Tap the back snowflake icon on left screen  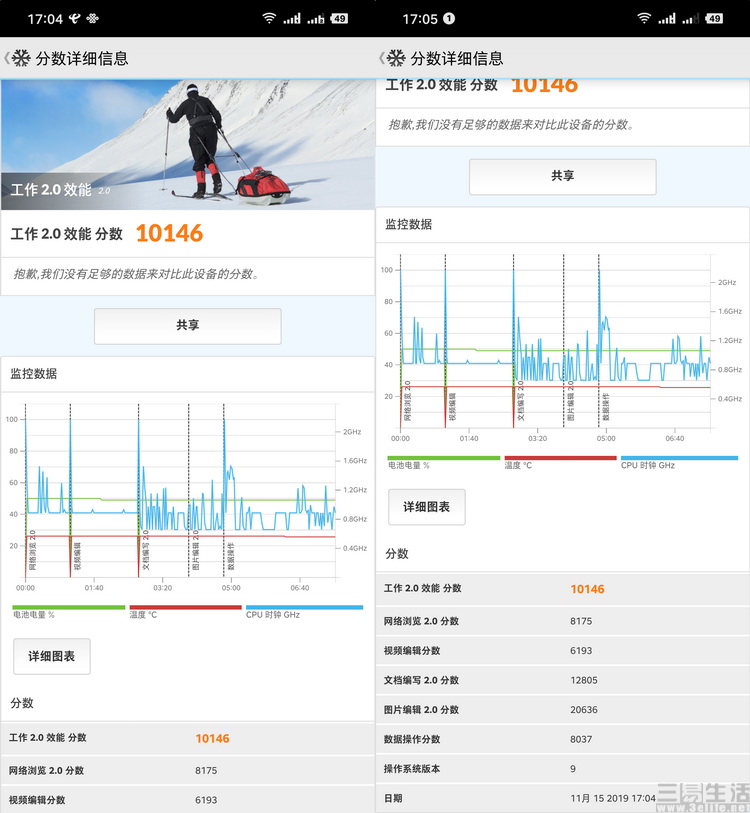click(x=21, y=58)
